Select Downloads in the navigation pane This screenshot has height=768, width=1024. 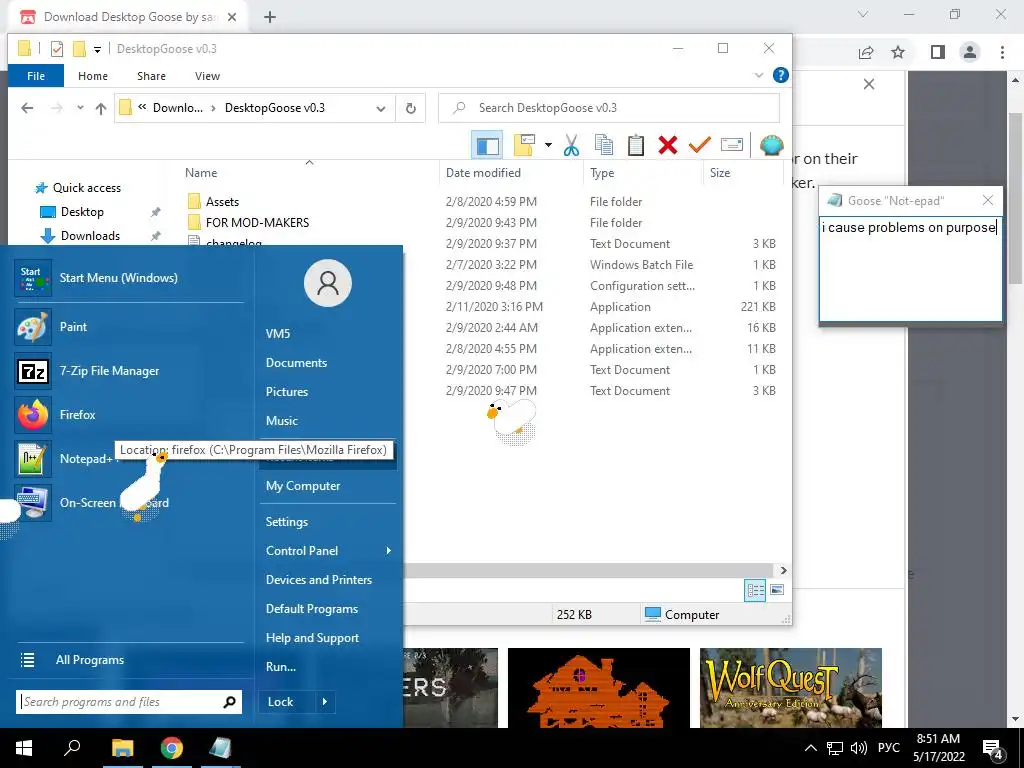tap(90, 236)
